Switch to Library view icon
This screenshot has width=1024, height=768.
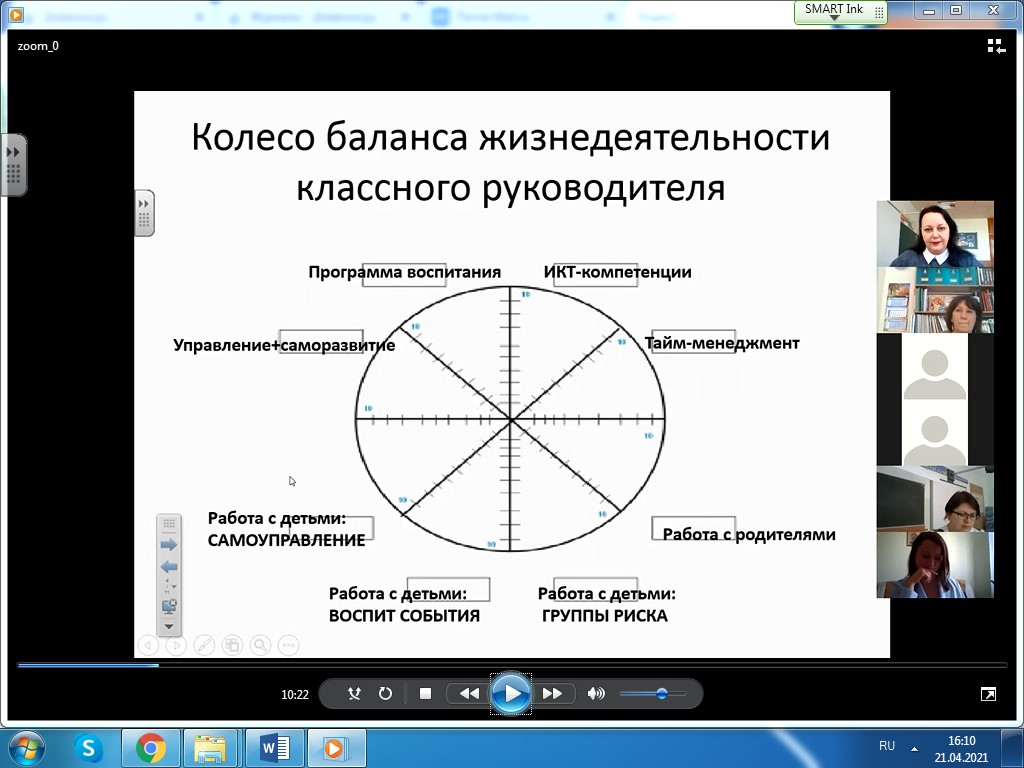(x=995, y=46)
